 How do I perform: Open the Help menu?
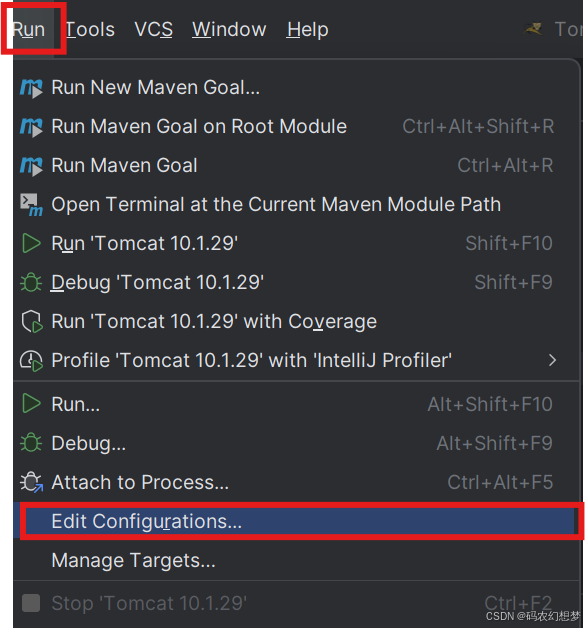[x=308, y=29]
